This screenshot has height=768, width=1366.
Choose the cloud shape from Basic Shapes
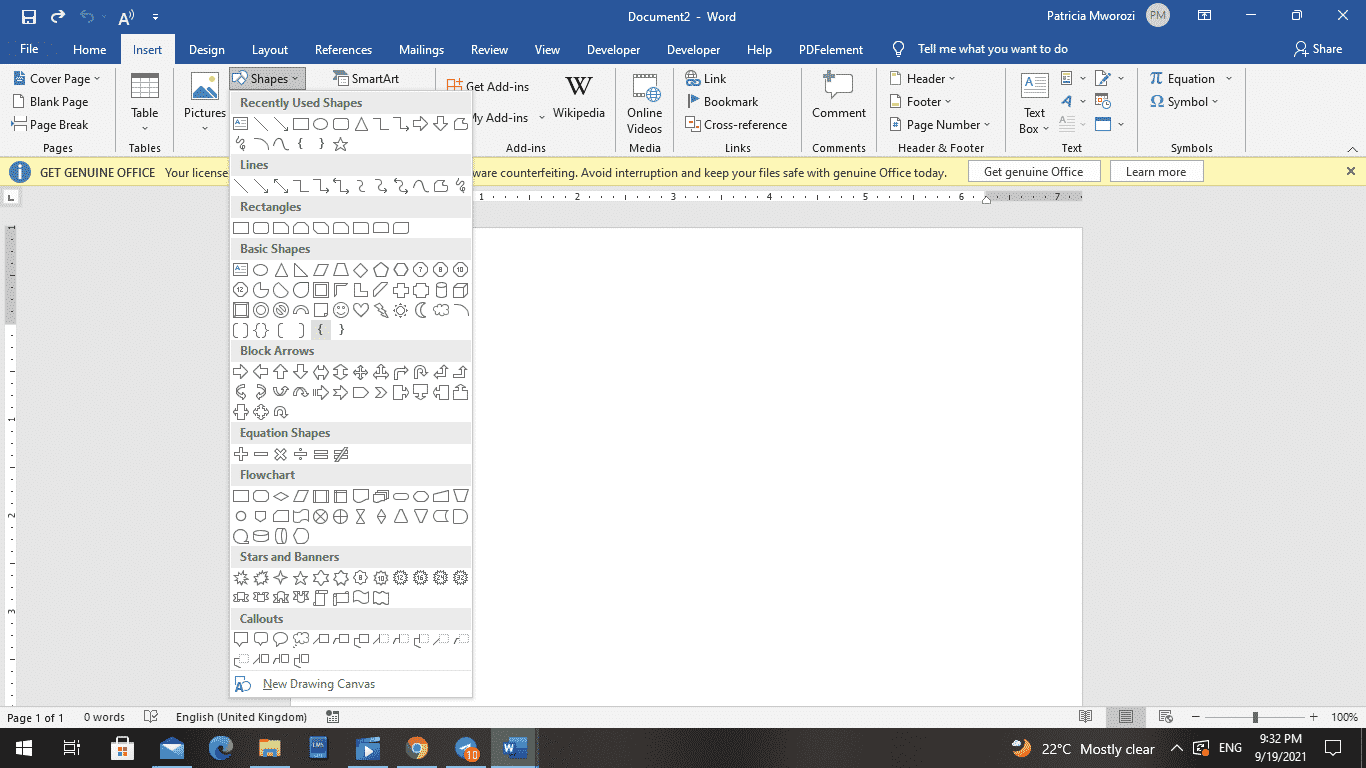(x=441, y=310)
